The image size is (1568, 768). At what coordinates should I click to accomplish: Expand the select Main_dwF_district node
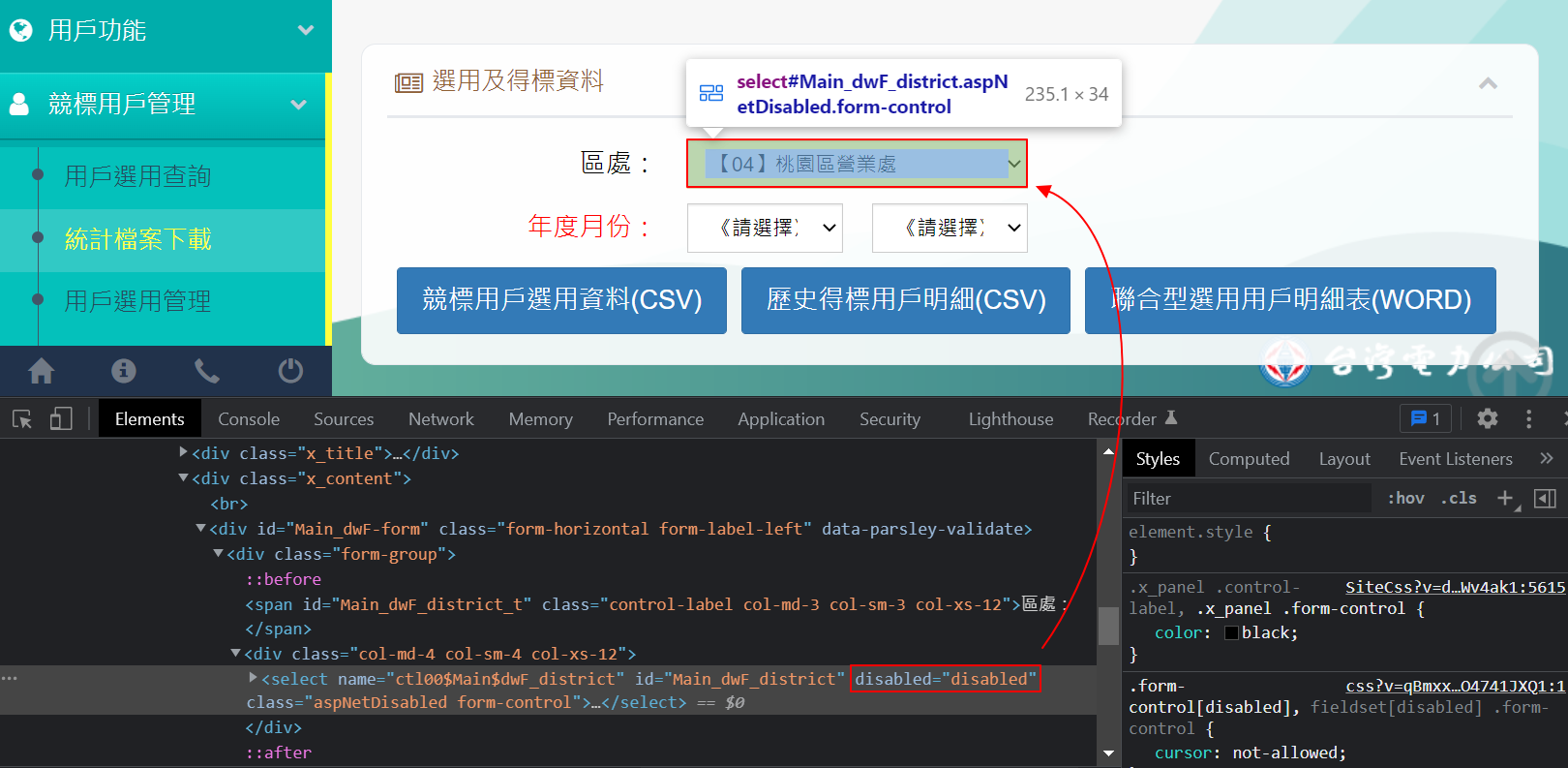(253, 678)
